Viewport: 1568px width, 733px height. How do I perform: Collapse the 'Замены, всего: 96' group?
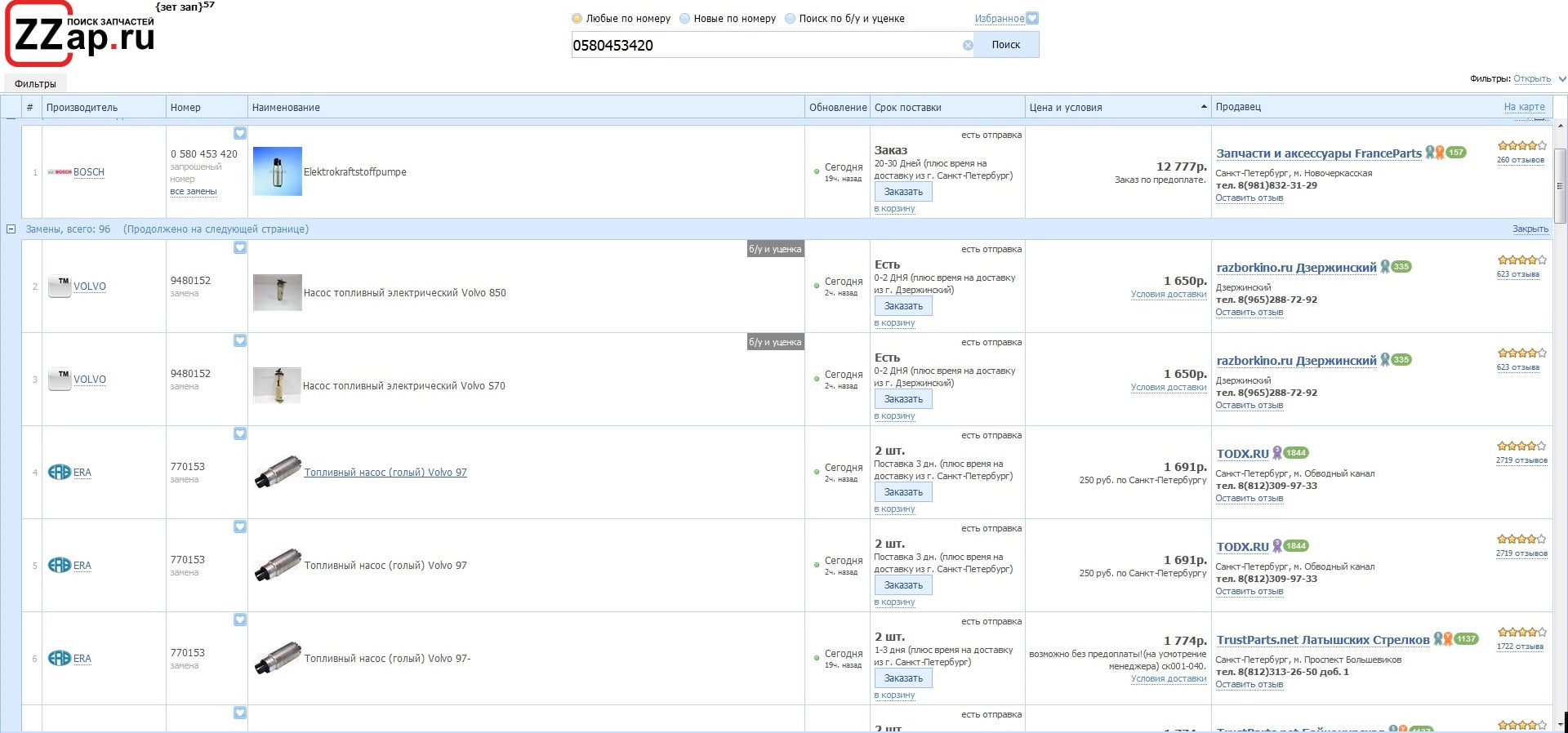[x=11, y=229]
